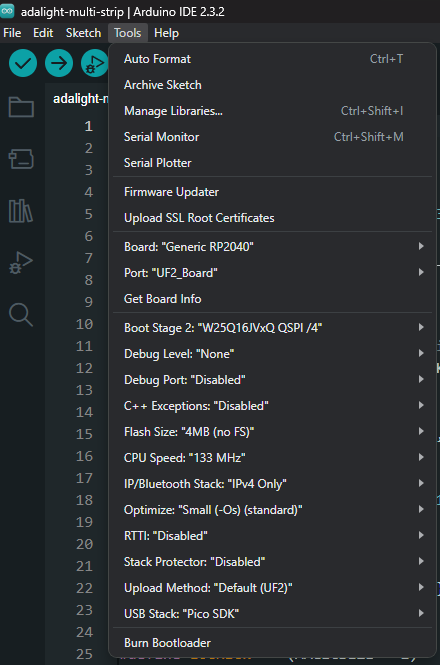440x665 pixels.
Task: Open the File menu
Action: point(12,33)
